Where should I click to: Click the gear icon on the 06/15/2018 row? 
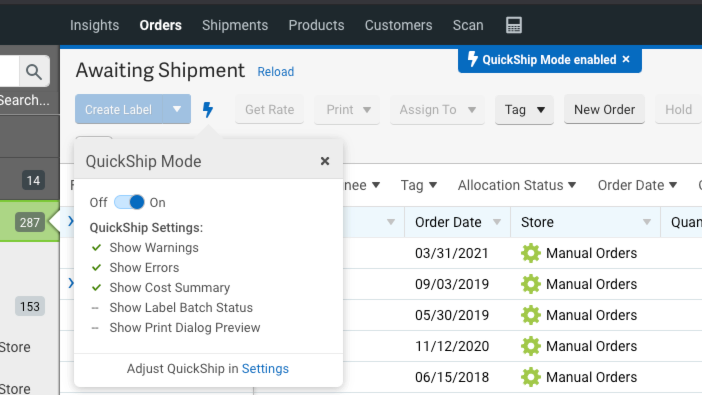coord(531,377)
